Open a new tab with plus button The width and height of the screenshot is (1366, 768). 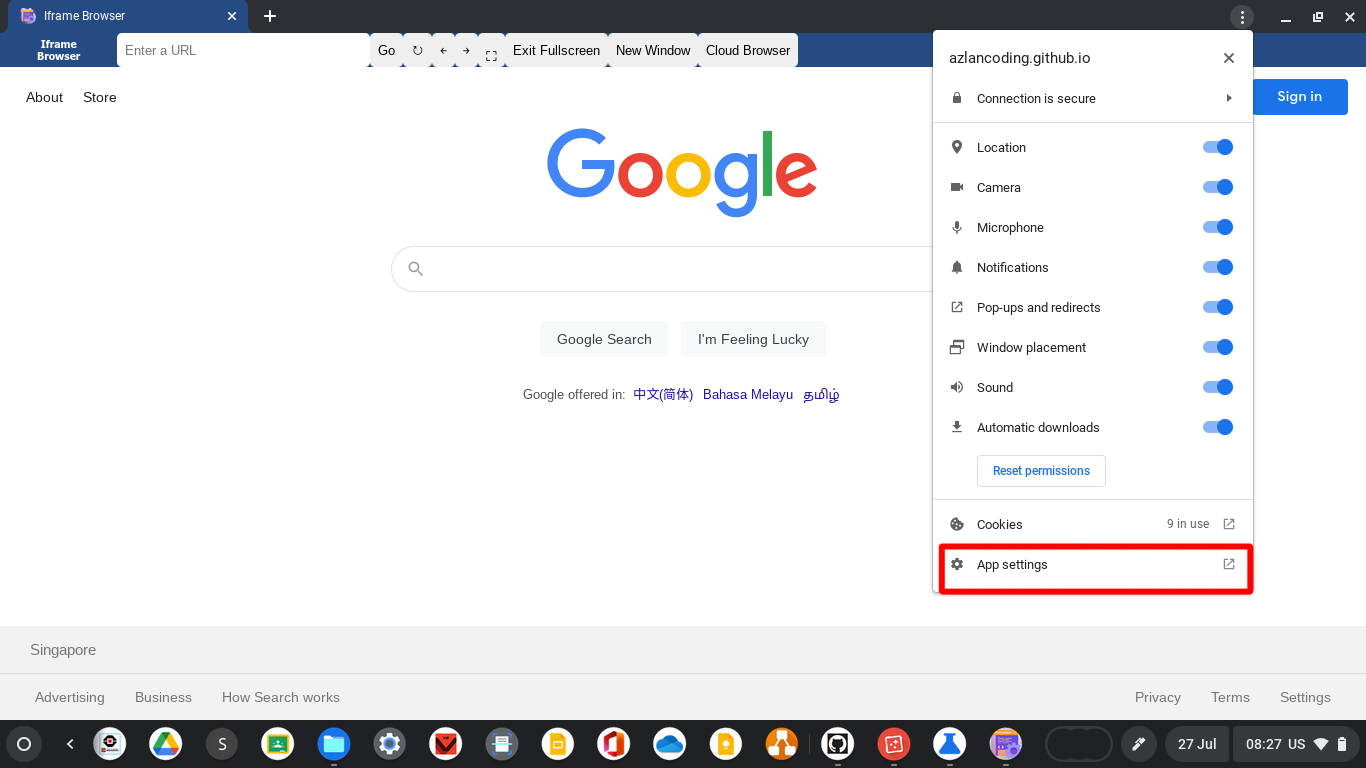tap(270, 16)
